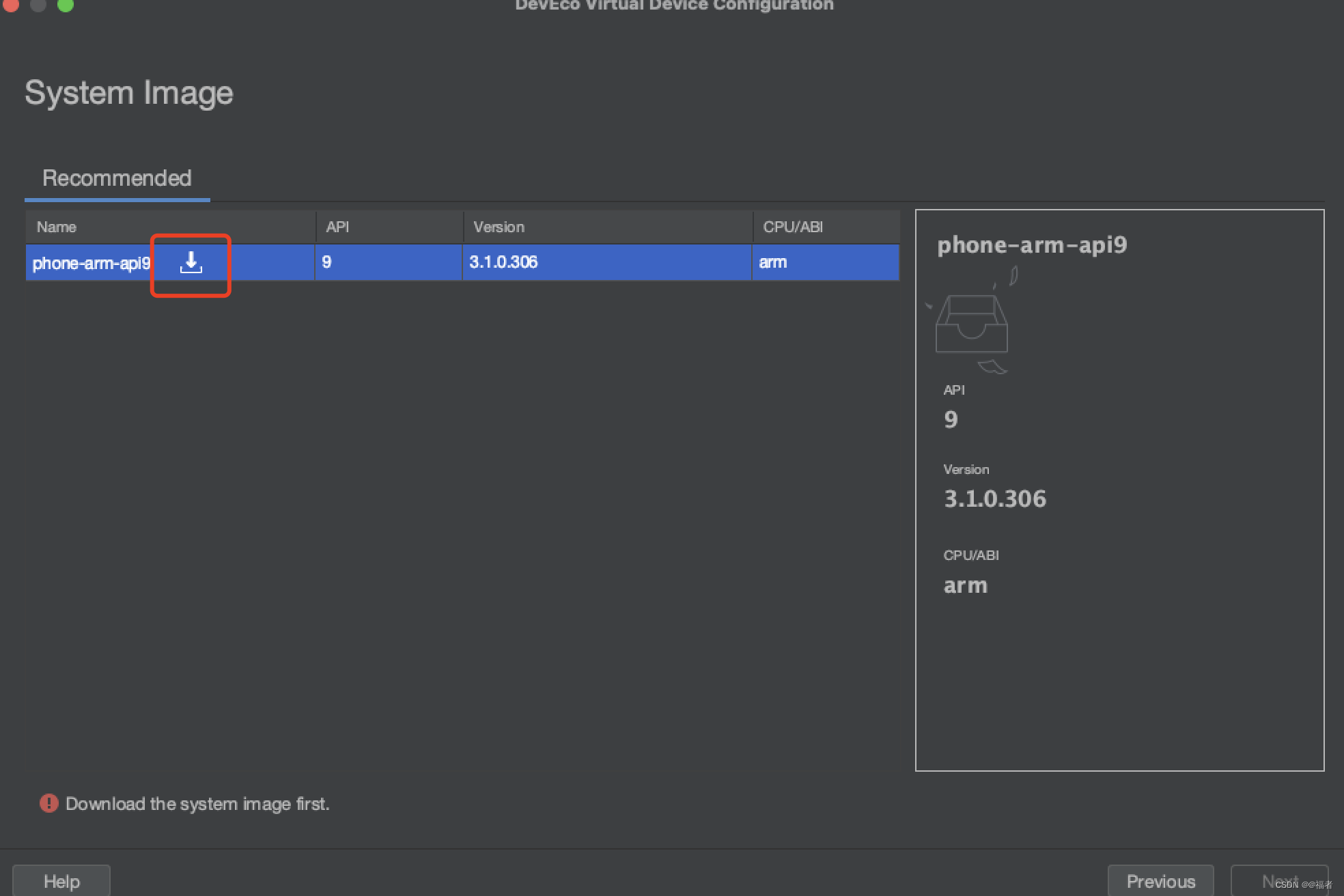Sort by the API column header
This screenshot has height=896, width=1344.
pyautogui.click(x=337, y=227)
